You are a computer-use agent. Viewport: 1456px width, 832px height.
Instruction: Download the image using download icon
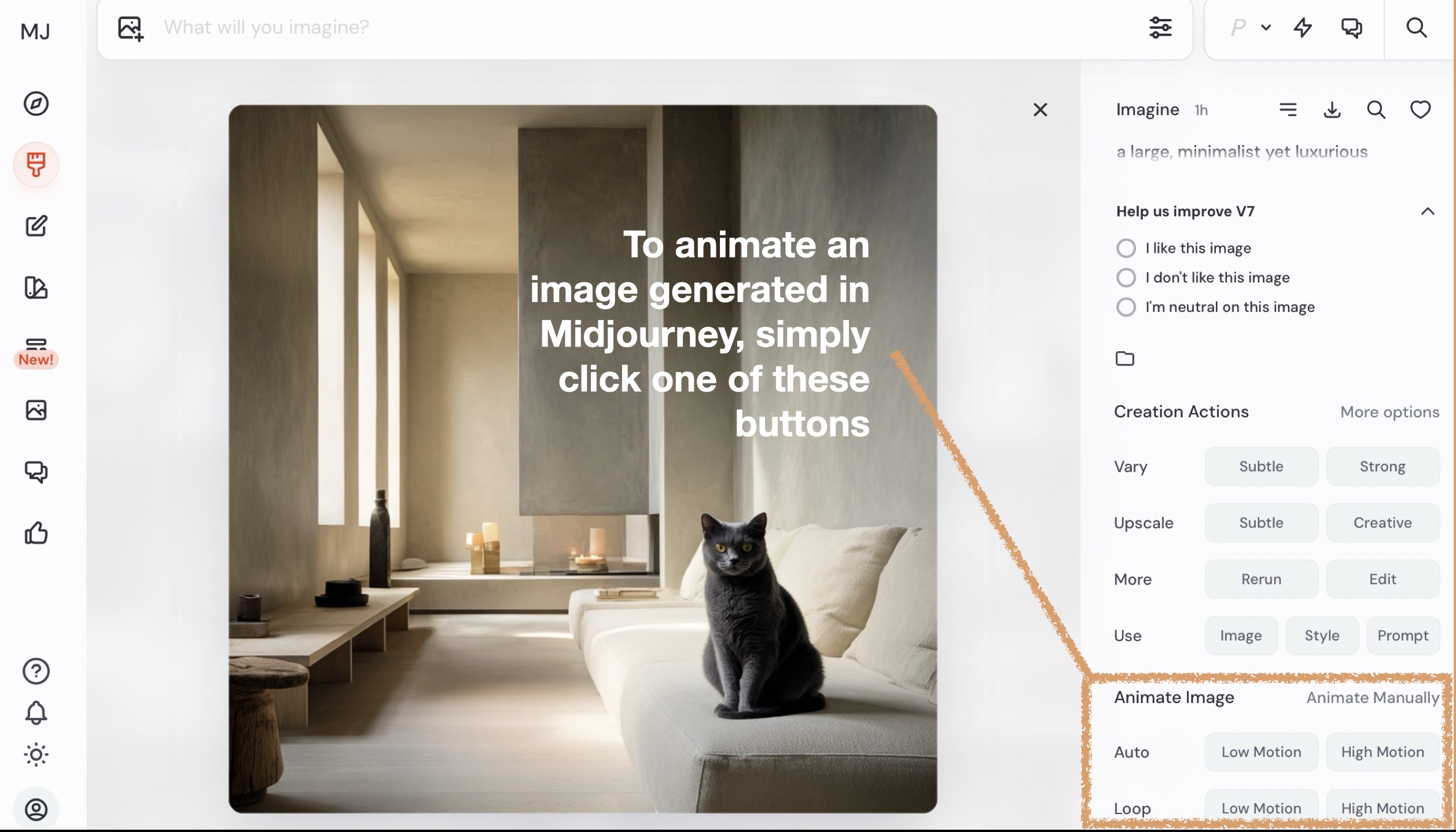point(1332,110)
